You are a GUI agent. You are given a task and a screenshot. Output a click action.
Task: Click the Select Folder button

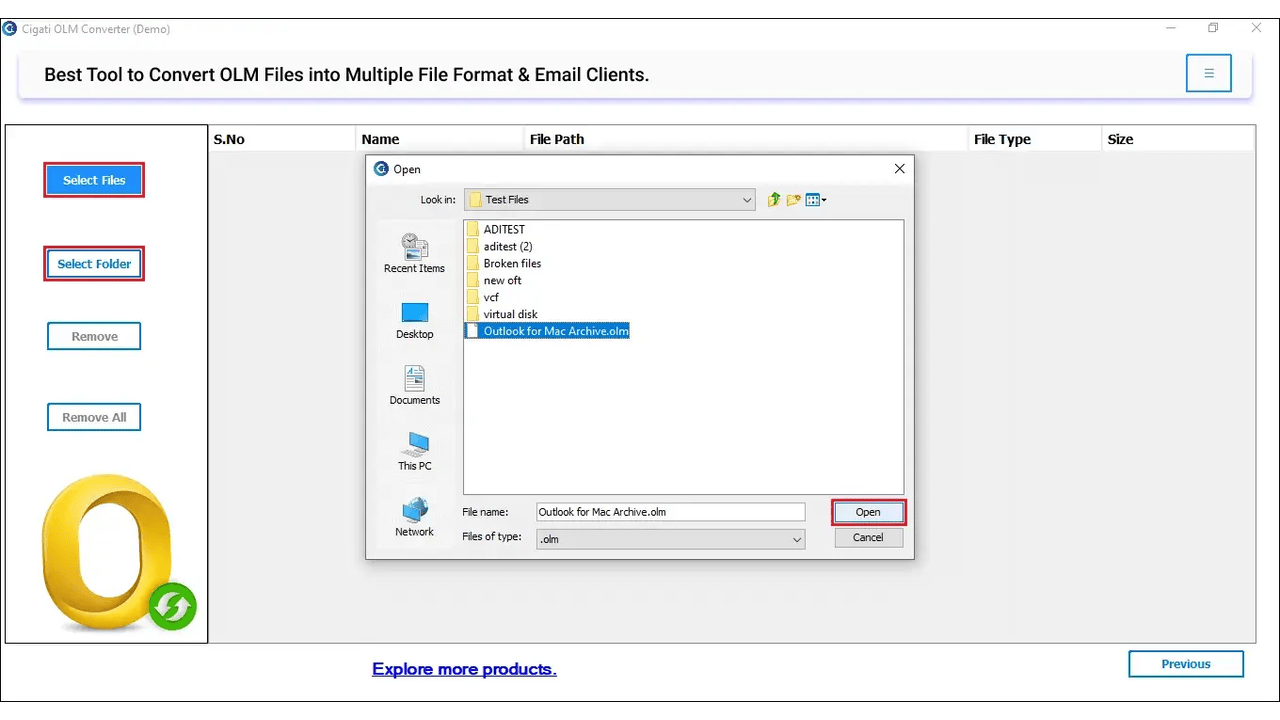[94, 264]
